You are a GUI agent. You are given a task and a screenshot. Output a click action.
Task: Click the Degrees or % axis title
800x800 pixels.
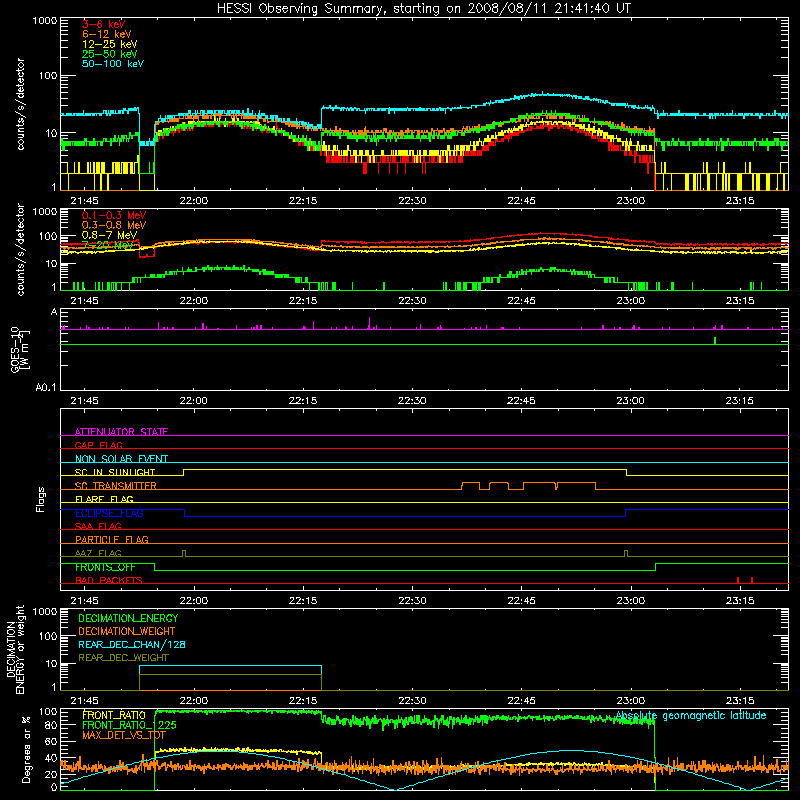coord(26,749)
